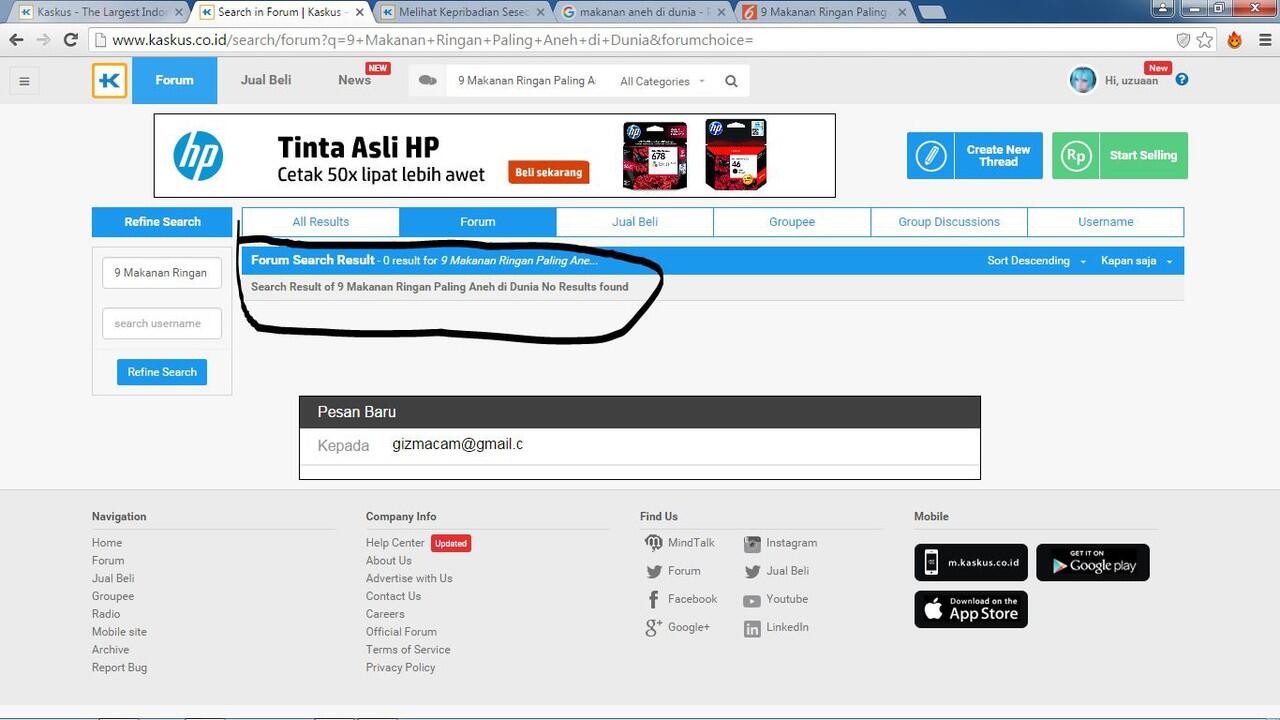The image size is (1280, 720).
Task: Switch to Jual Beli results tab
Action: coord(635,222)
